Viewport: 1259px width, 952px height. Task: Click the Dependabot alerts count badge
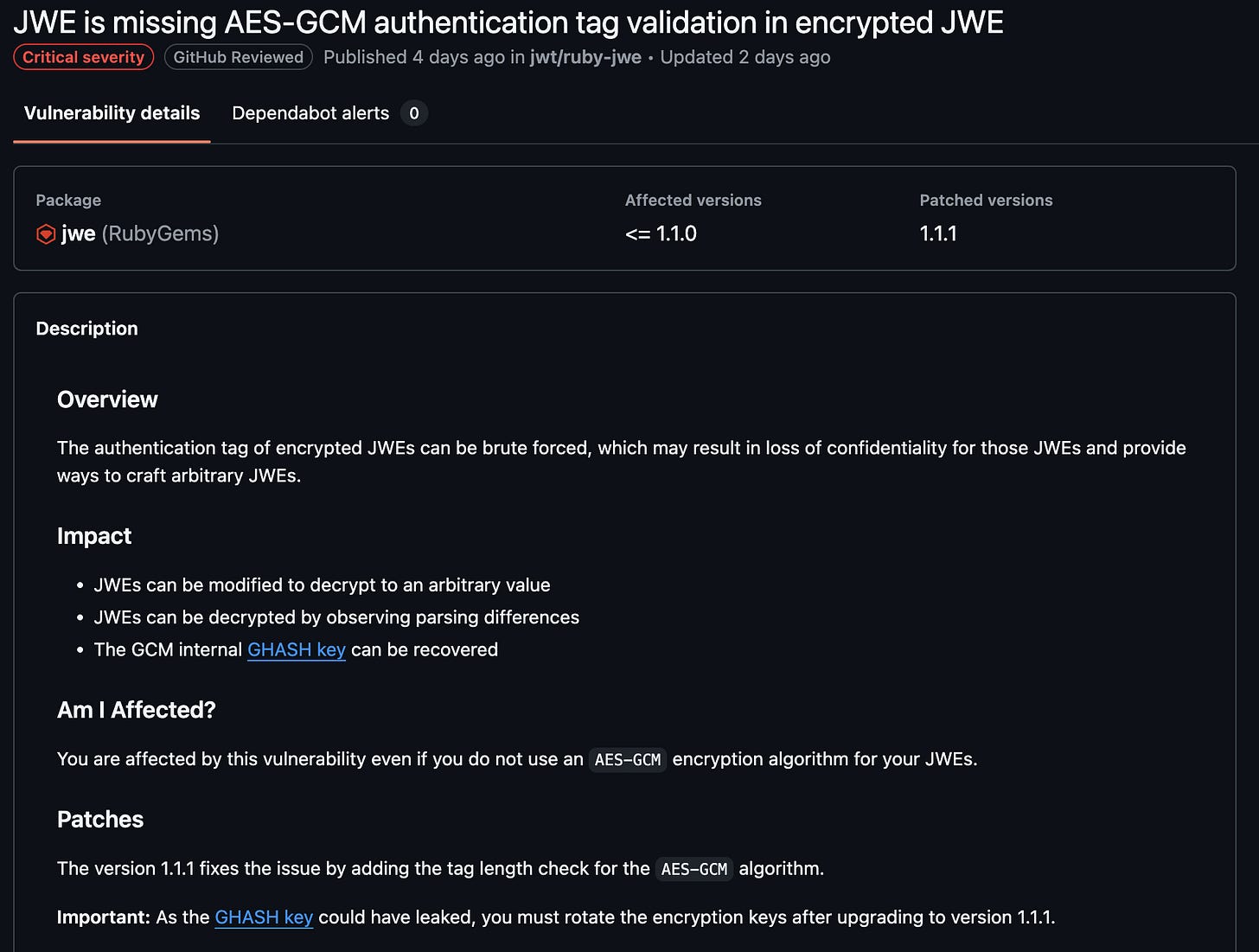(414, 113)
